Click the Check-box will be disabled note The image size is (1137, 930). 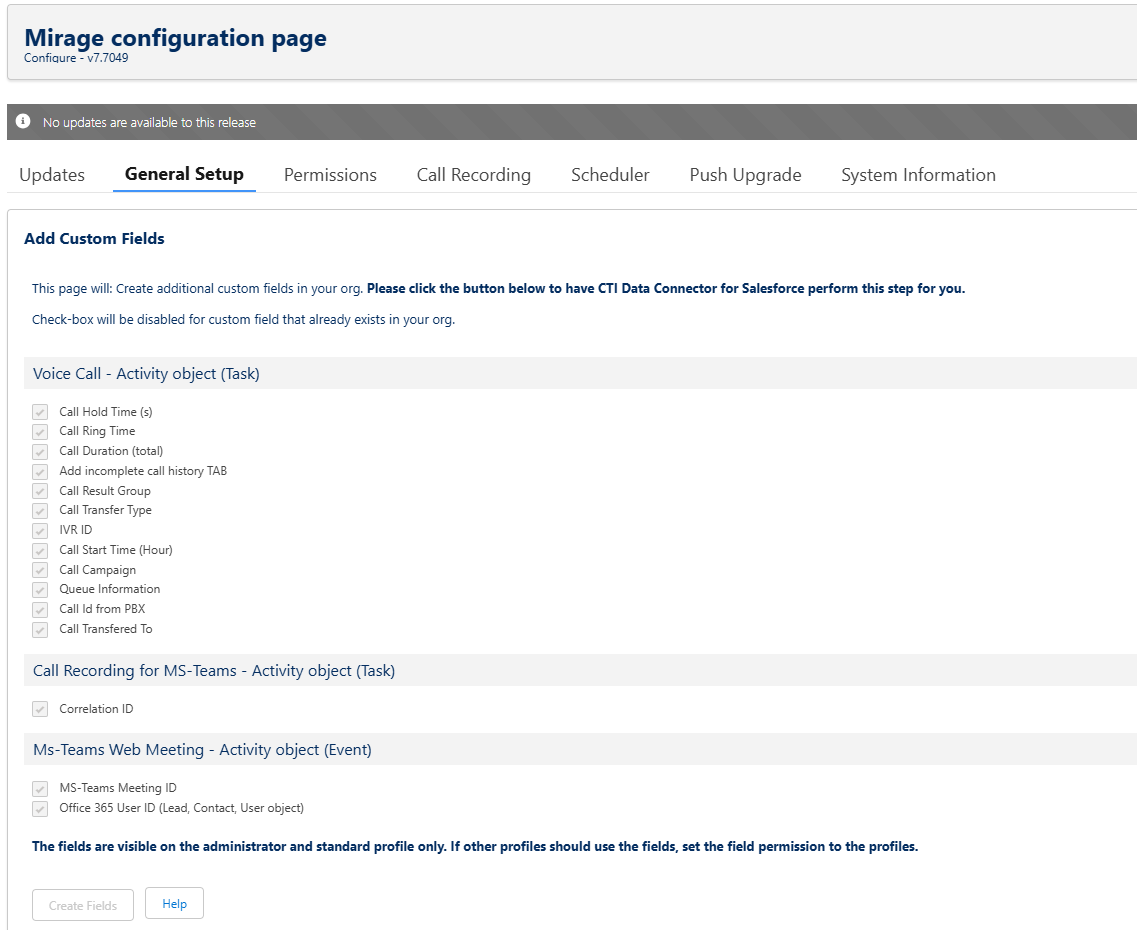(244, 320)
